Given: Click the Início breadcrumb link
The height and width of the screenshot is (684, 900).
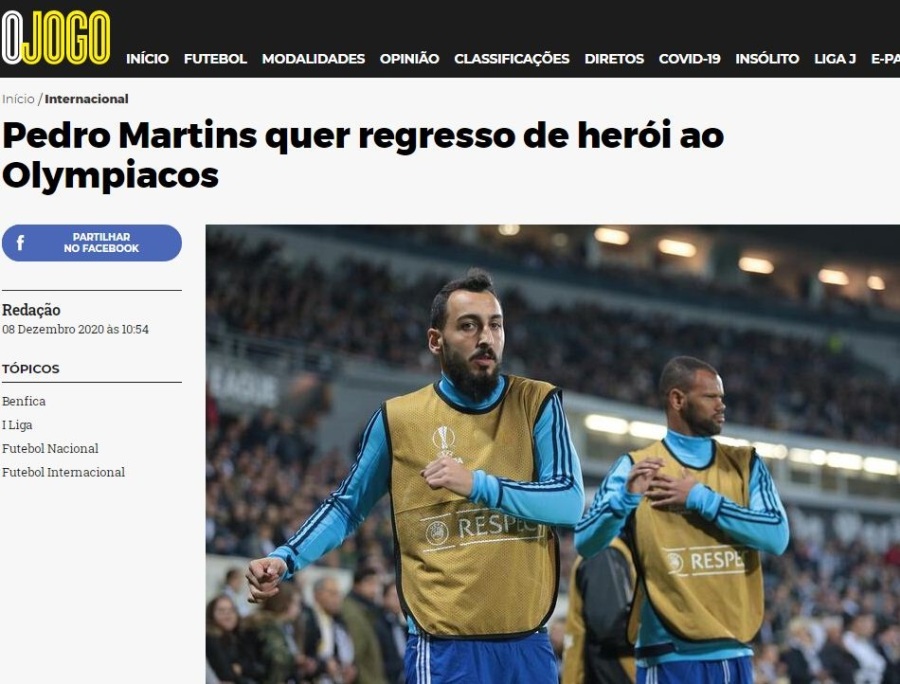Looking at the screenshot, I should coord(18,99).
